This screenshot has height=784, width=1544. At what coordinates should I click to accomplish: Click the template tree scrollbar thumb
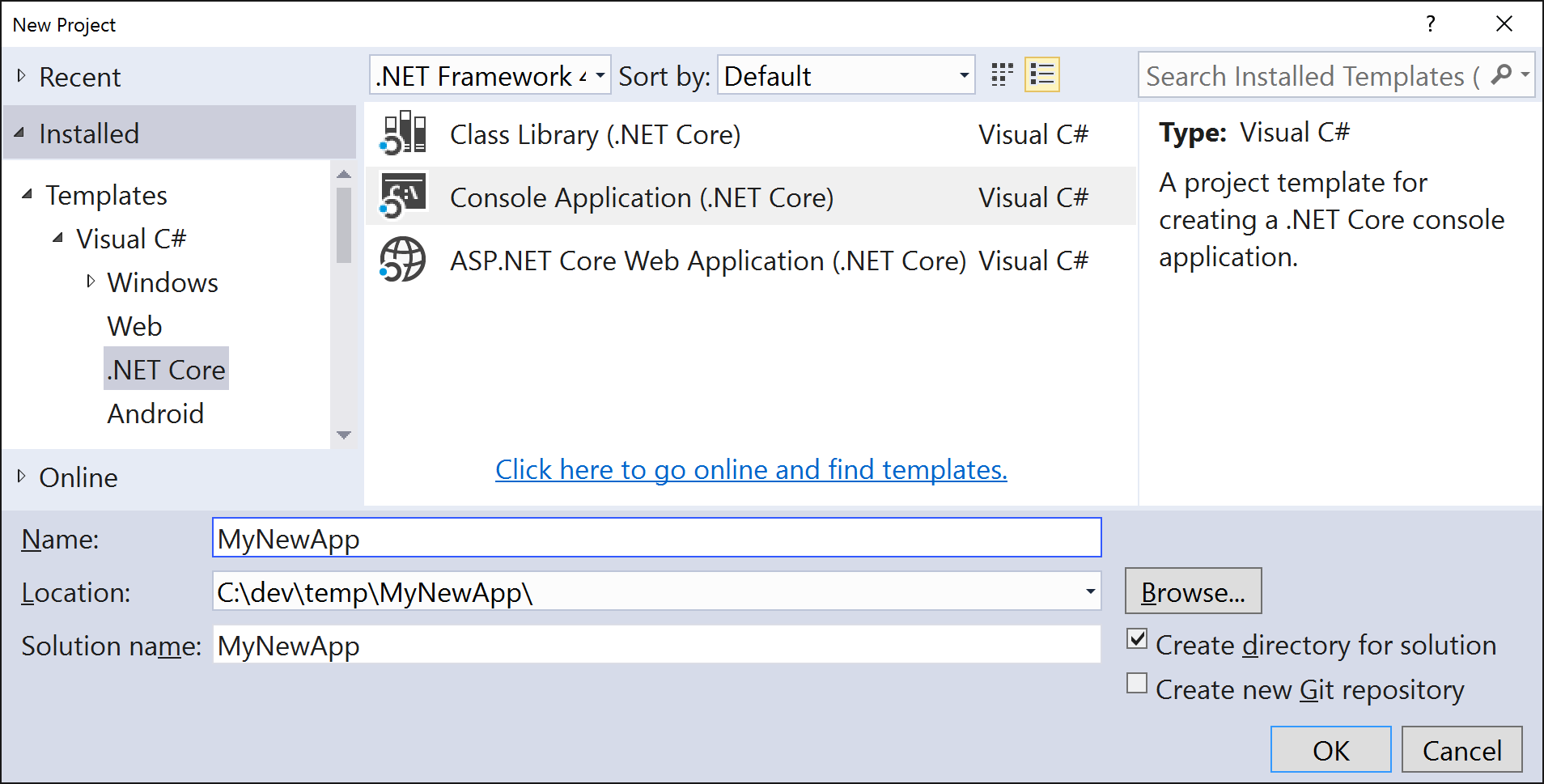tap(344, 226)
